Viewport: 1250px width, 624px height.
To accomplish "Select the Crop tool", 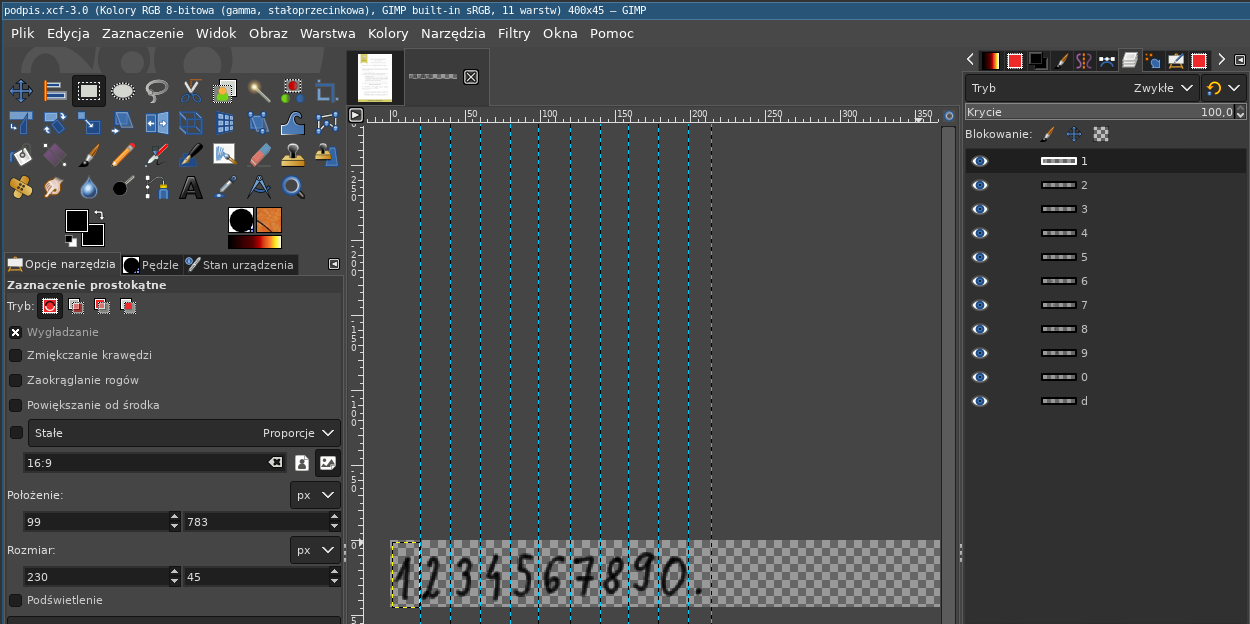I will tap(326, 92).
